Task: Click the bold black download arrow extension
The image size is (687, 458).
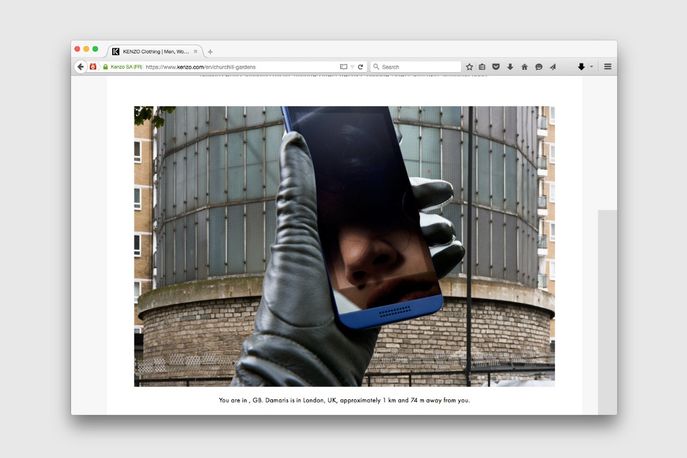Action: pos(581,67)
